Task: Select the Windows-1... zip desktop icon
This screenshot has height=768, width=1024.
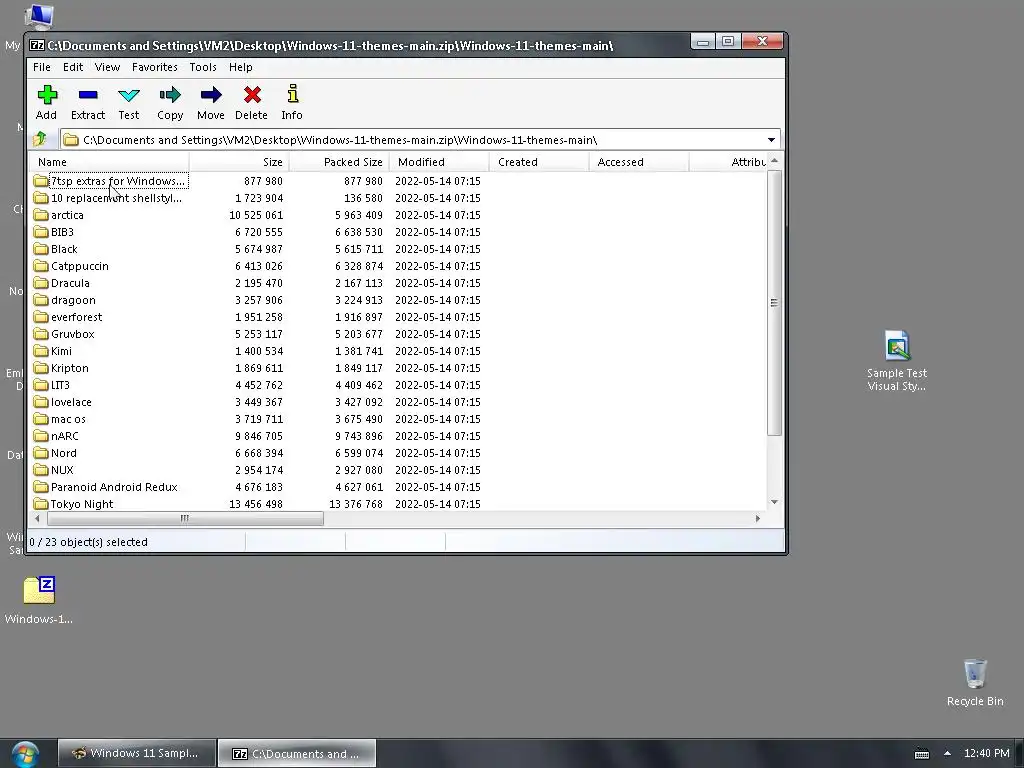Action: pyautogui.click(x=39, y=590)
